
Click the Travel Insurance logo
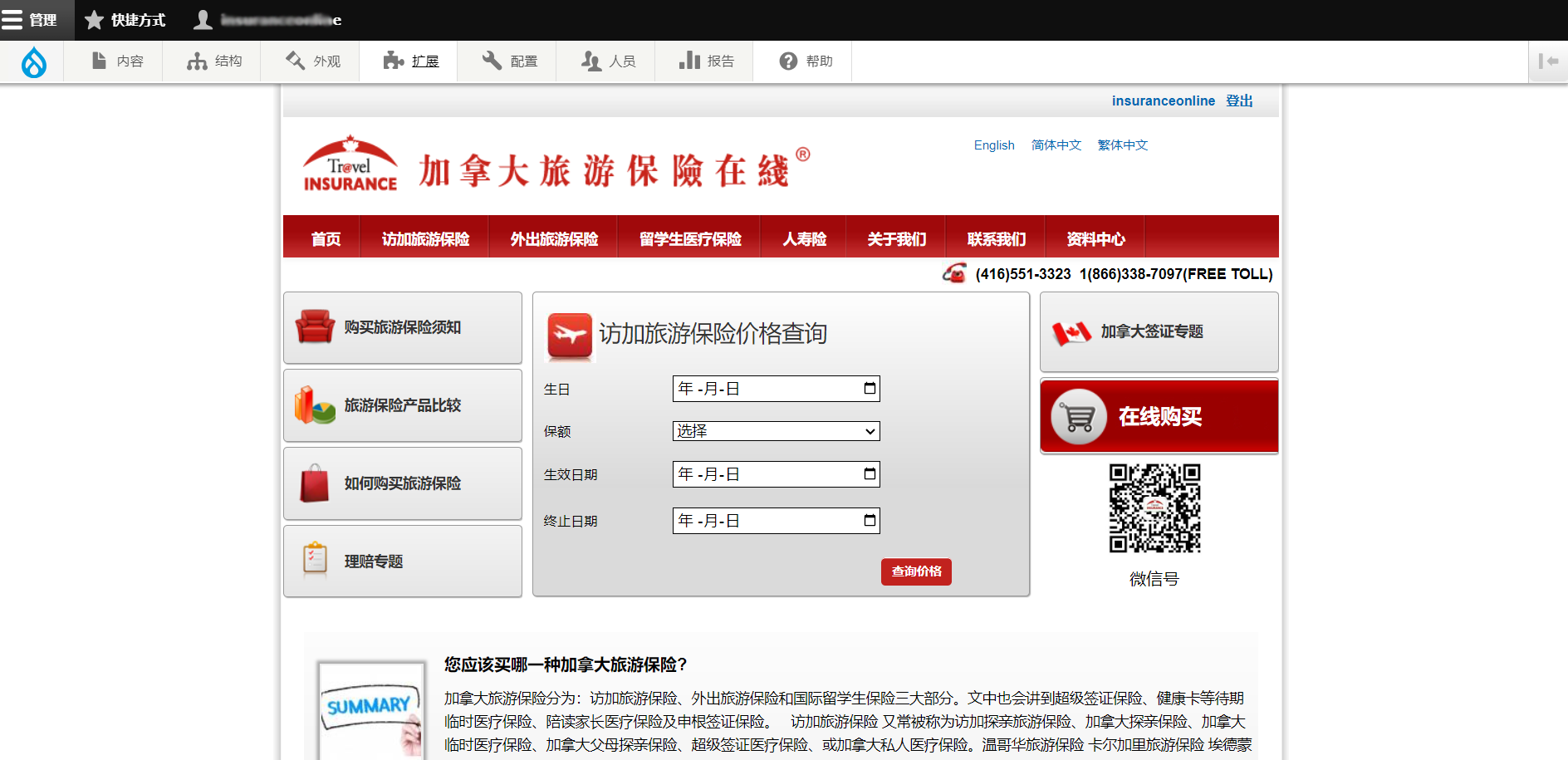pyautogui.click(x=350, y=164)
